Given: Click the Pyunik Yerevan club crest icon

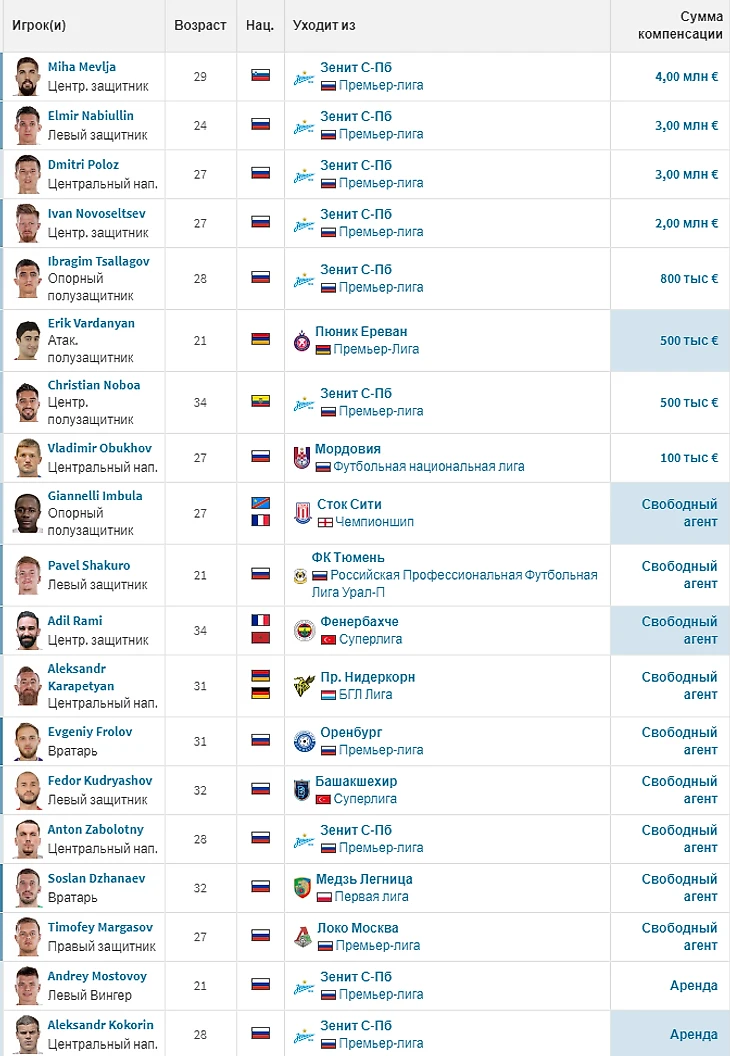Looking at the screenshot, I should click(302, 341).
